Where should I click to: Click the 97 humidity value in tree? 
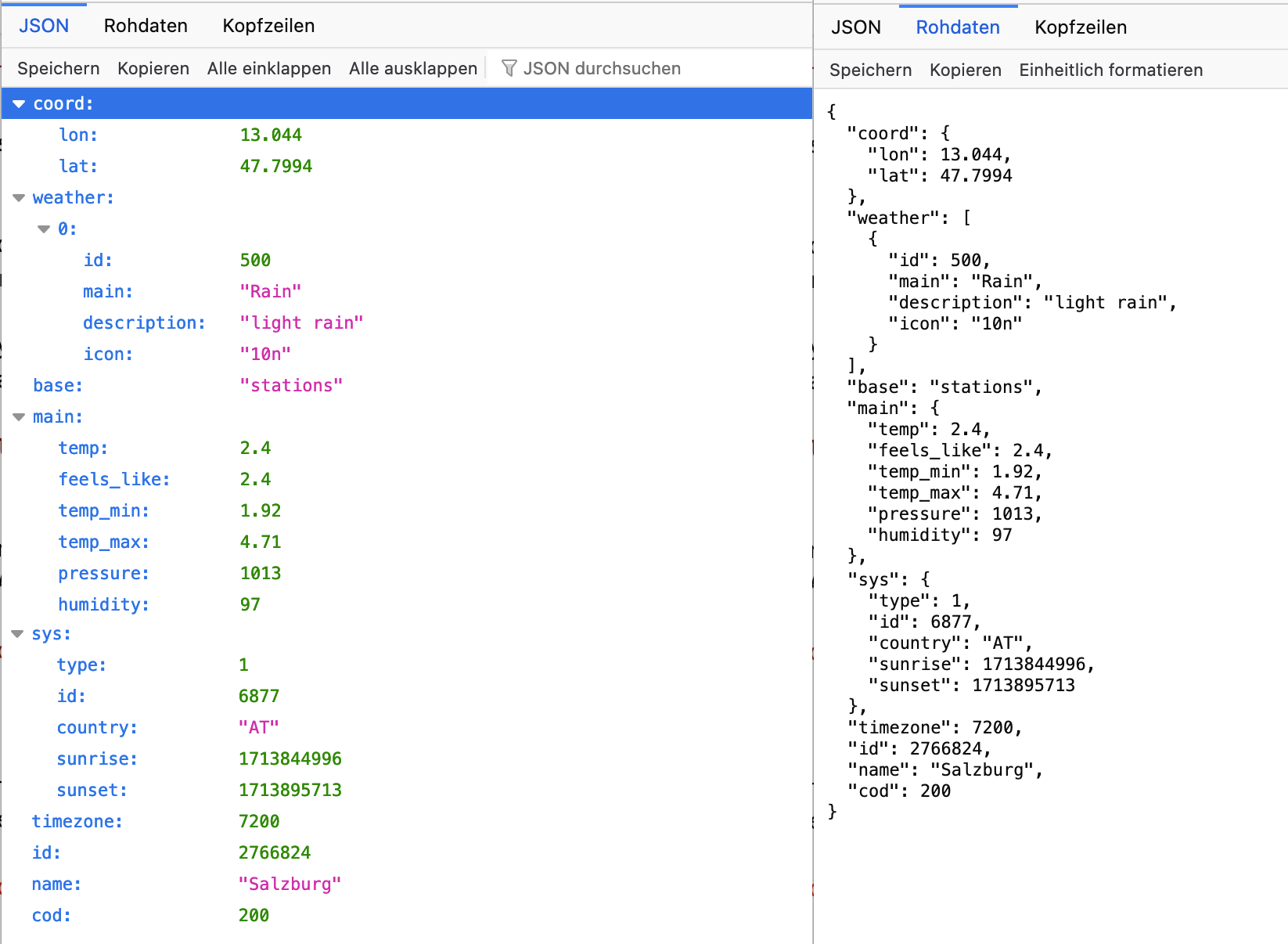tap(250, 605)
